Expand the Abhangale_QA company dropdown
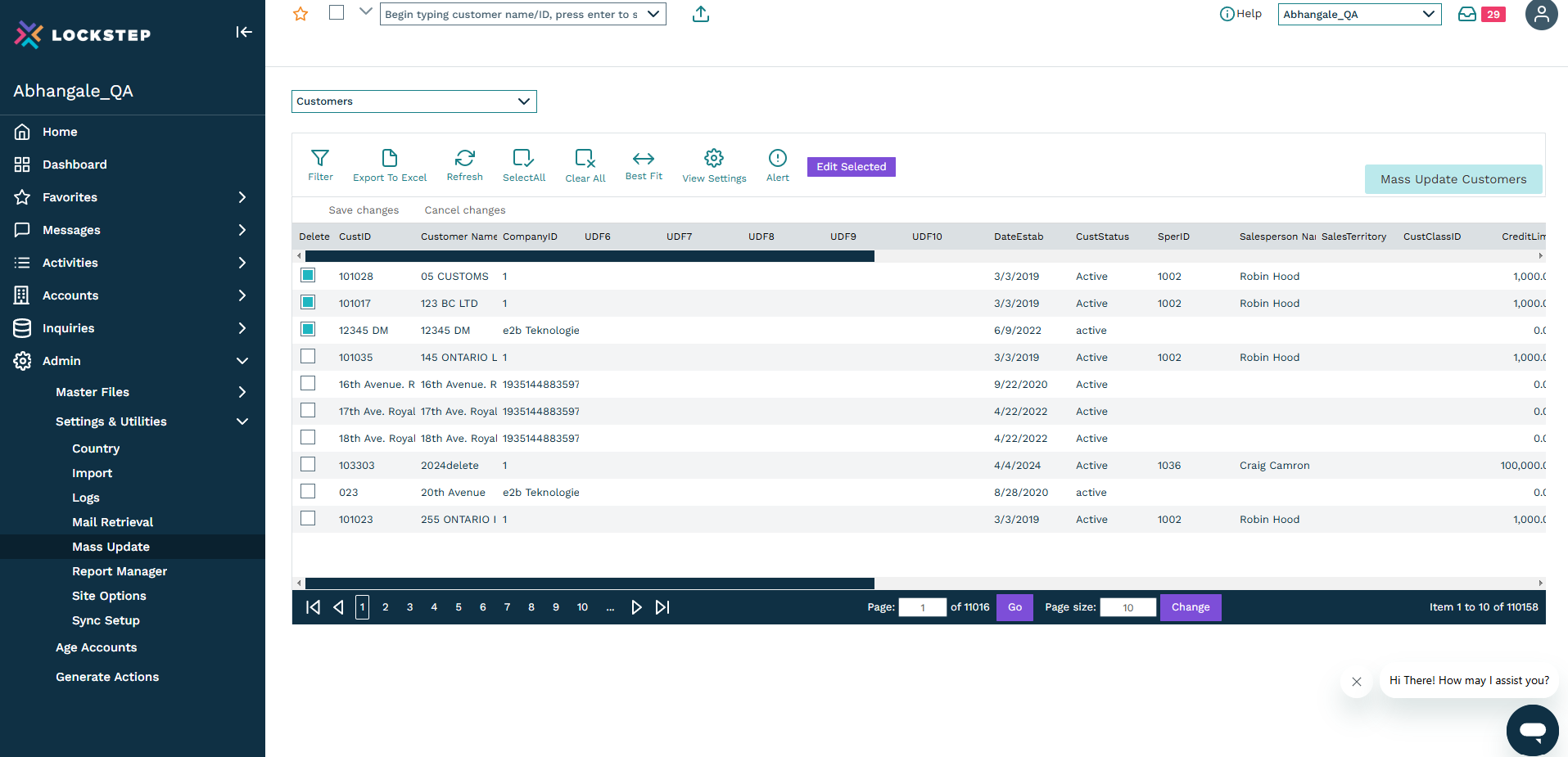1568x757 pixels. pos(1358,15)
